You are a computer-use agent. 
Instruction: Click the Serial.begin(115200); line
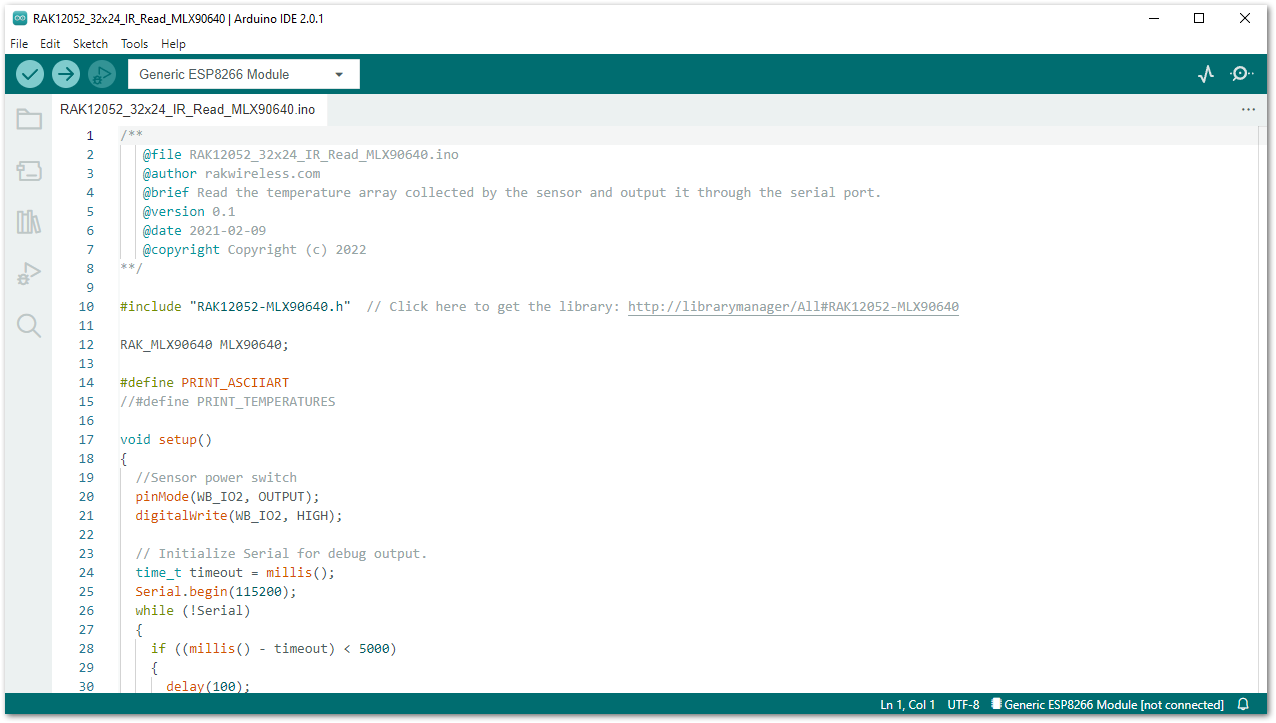point(216,592)
